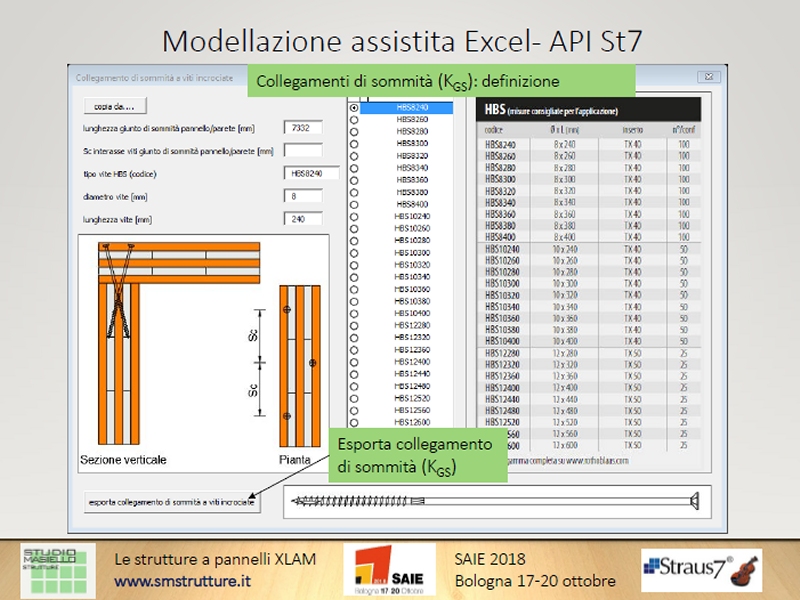Click 'esporta collegamento di sommità a viti incrociate'
This screenshot has width=800, height=600.
point(172,503)
